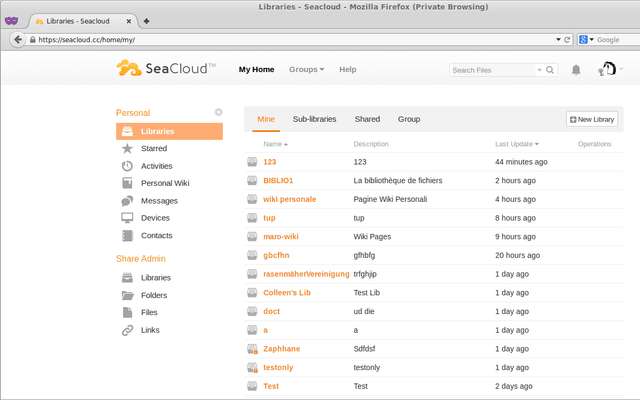Click library icon beside maro-wiki

252,237
